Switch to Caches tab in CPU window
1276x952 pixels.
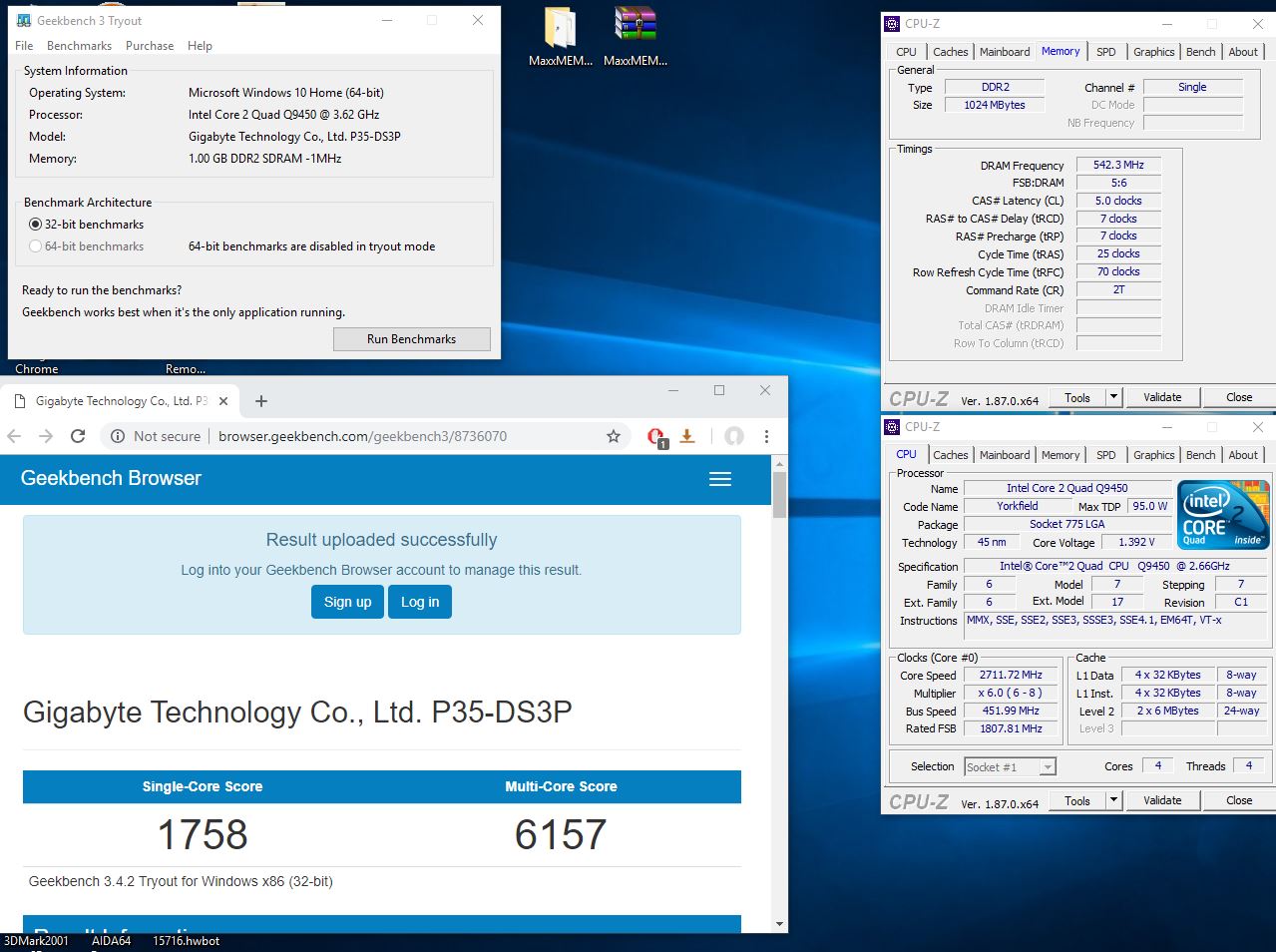coord(950,455)
